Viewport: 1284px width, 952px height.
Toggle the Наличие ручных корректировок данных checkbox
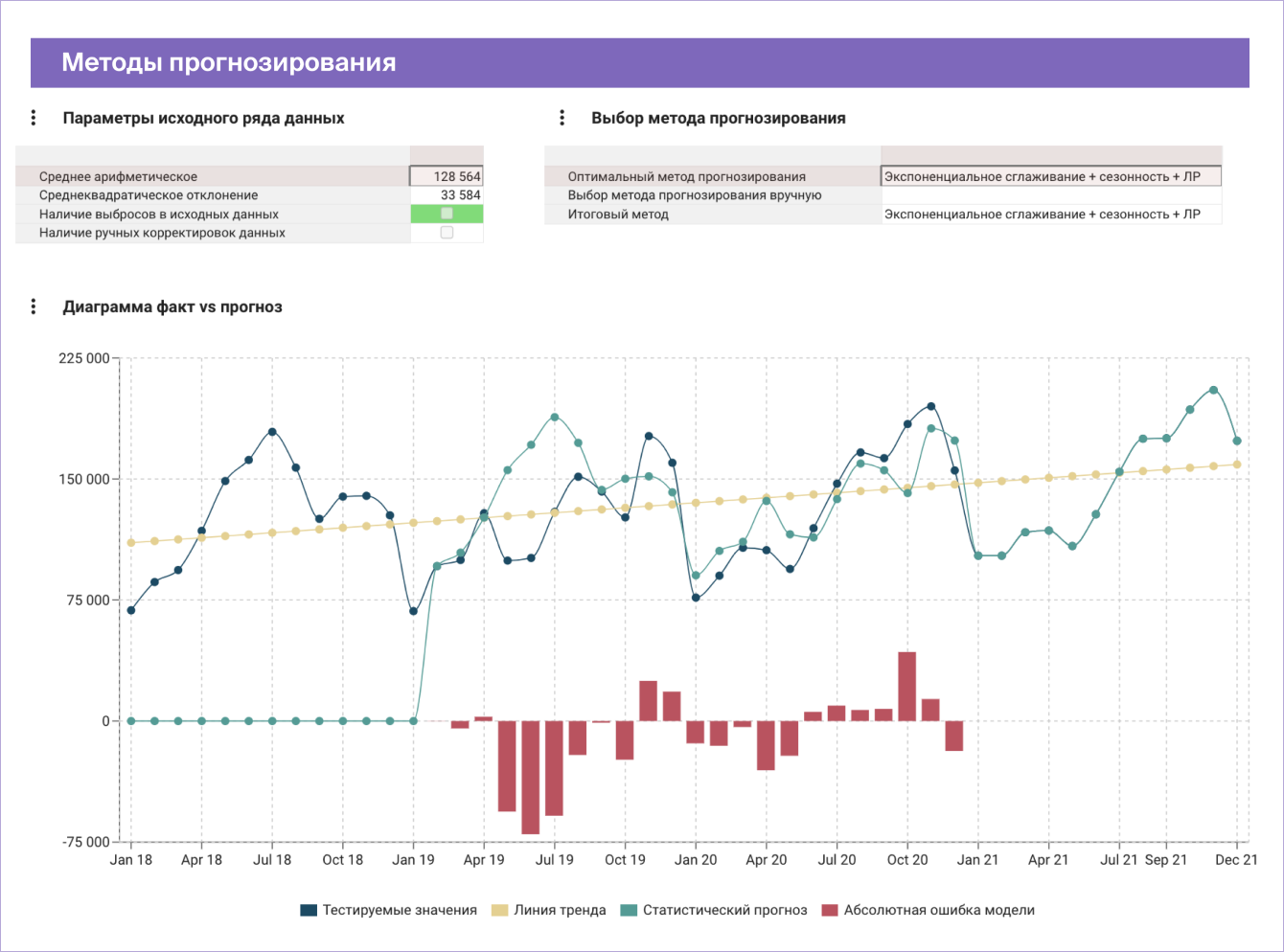[447, 233]
